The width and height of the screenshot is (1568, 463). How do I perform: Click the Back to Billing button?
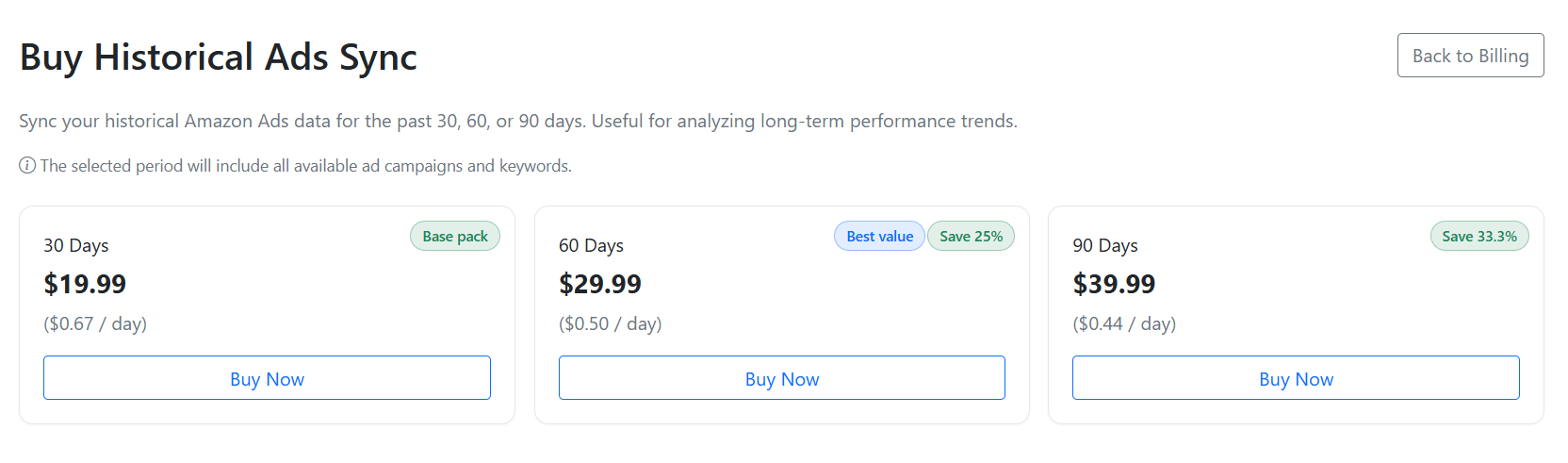[x=1470, y=56]
